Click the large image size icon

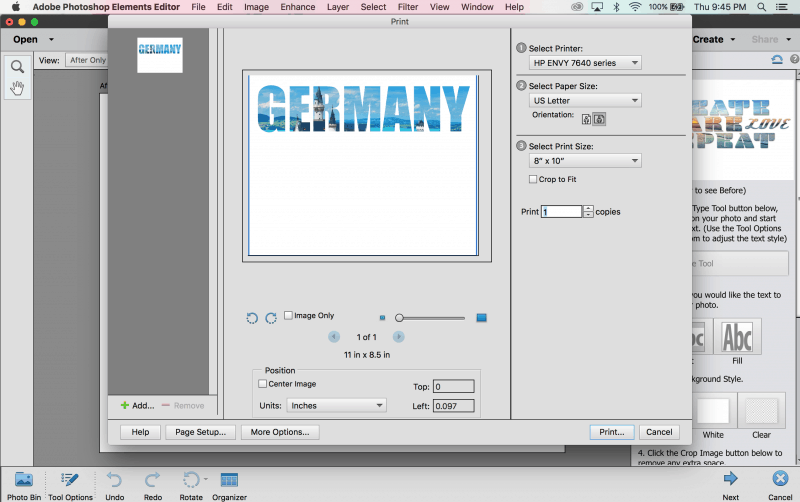pos(481,318)
